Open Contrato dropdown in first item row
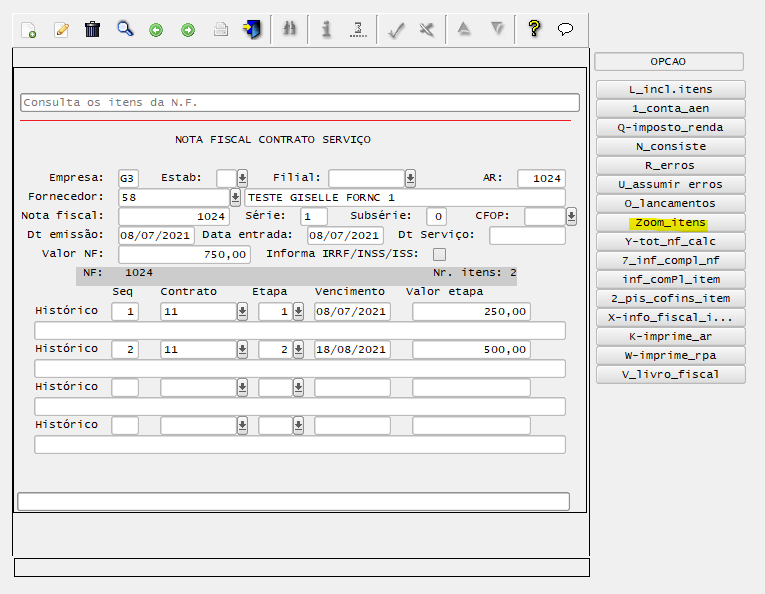 (x=242, y=312)
